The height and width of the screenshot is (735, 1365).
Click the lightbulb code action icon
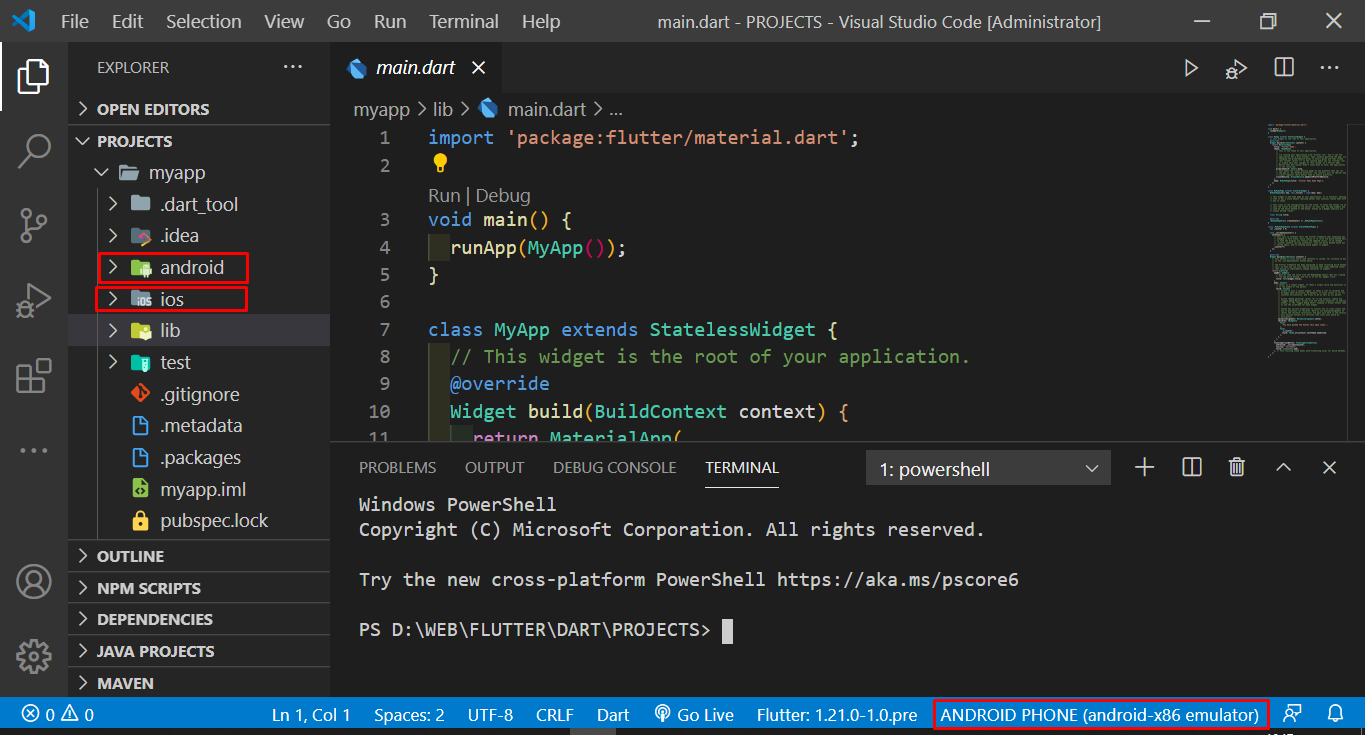click(440, 163)
